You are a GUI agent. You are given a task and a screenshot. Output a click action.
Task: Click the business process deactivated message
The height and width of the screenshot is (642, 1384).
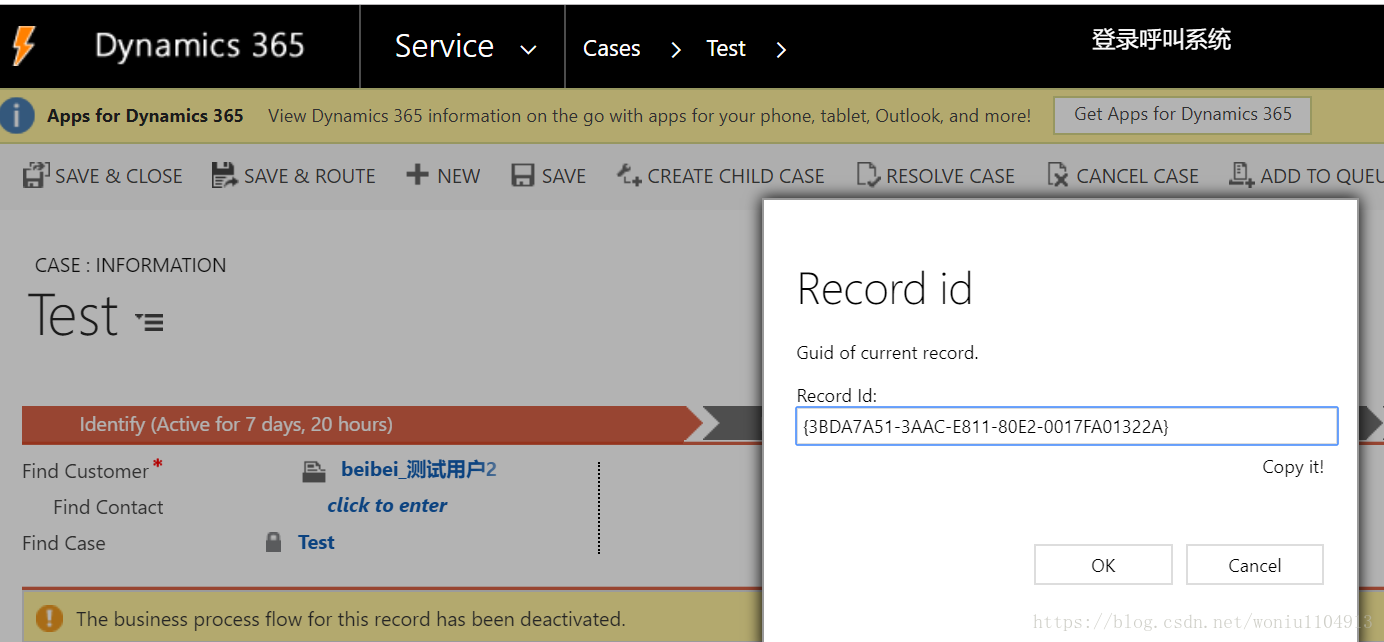pyautogui.click(x=350, y=619)
